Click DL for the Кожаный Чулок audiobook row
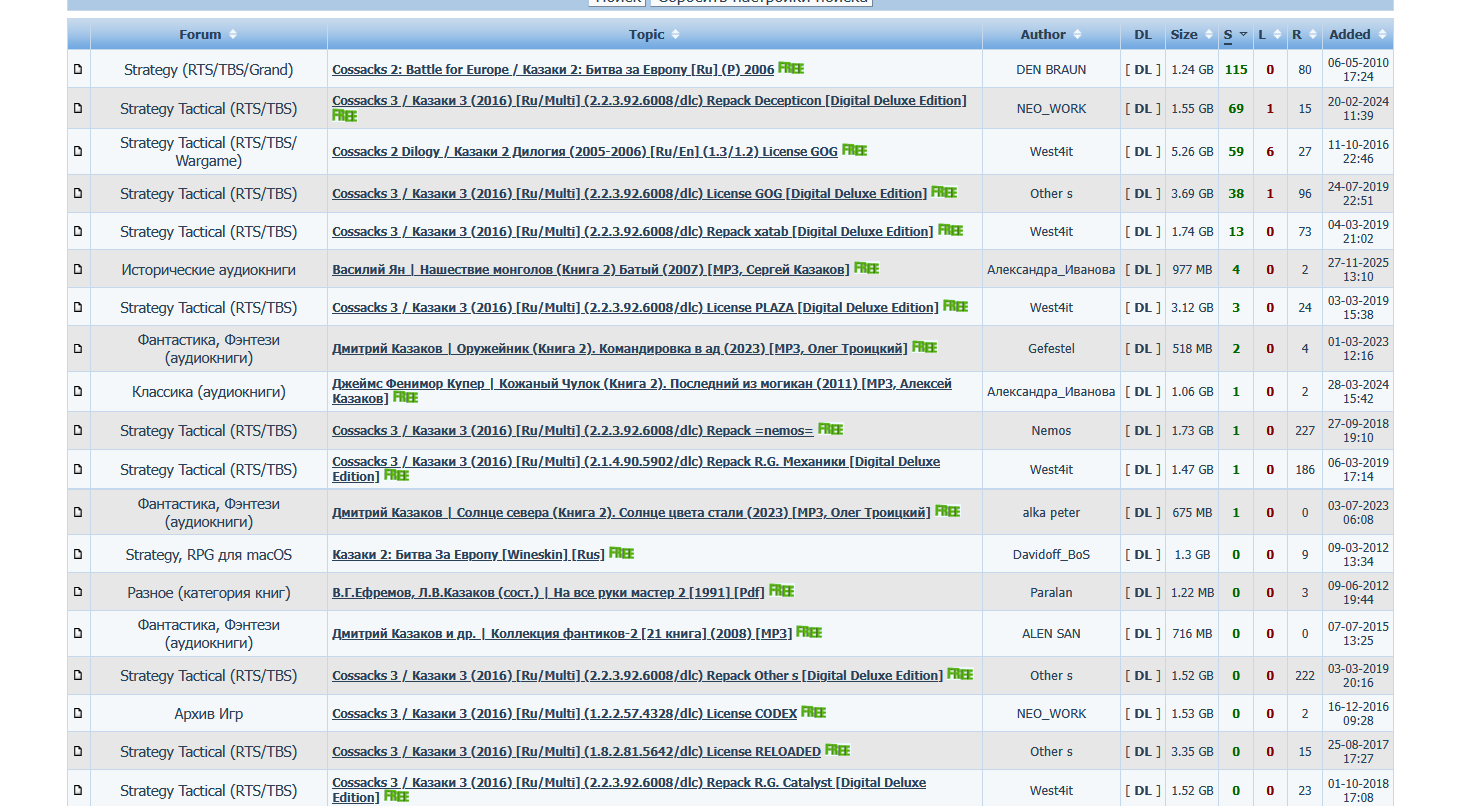 point(1143,392)
